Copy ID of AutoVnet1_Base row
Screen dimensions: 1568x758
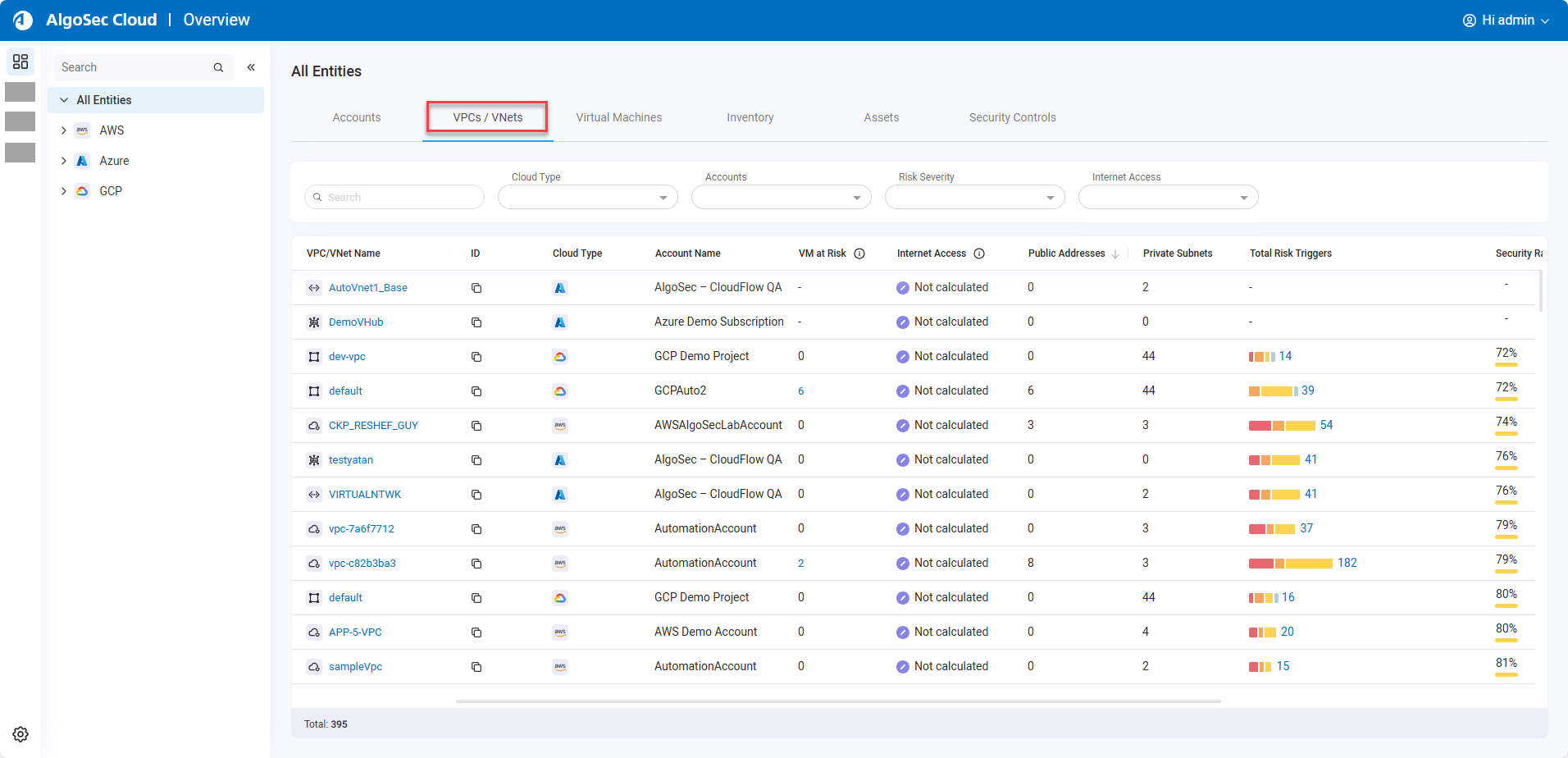click(476, 288)
